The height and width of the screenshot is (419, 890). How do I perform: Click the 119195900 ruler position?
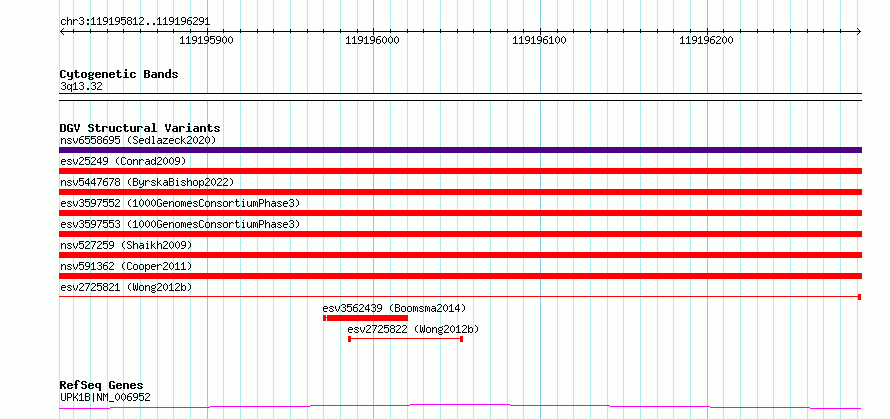pos(206,40)
